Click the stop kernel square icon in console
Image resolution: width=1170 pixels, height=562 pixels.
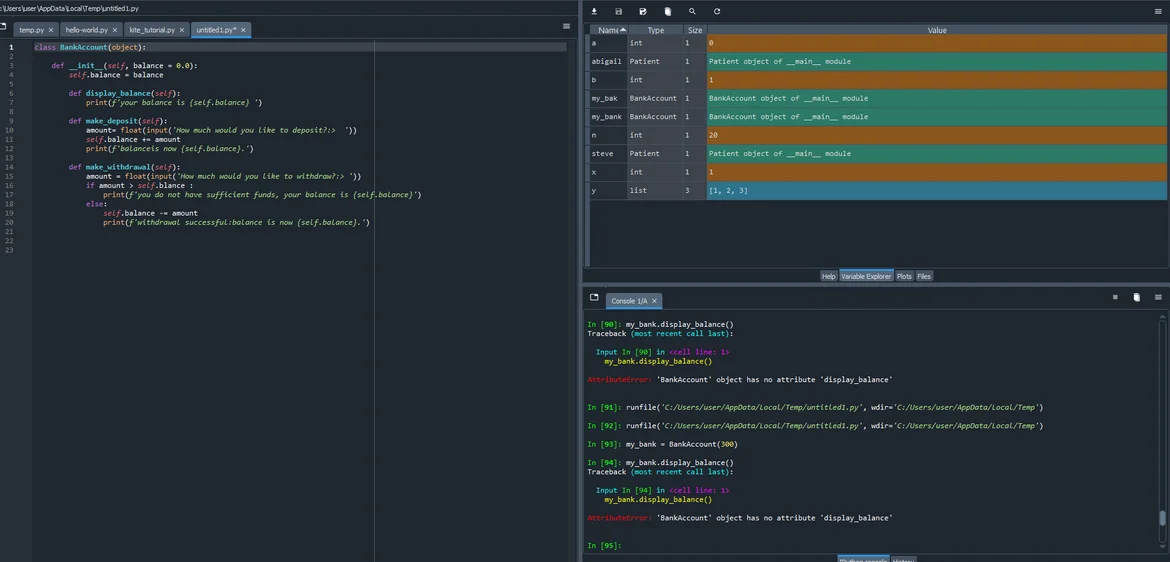[x=1115, y=297]
